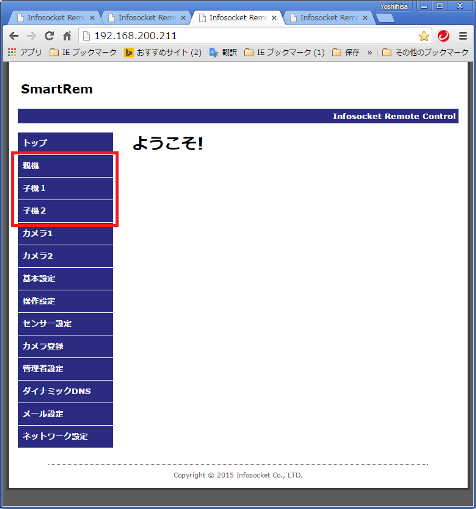Image resolution: width=476 pixels, height=509 pixels.
Task: Open the メール設定 menu item
Action: [65, 414]
